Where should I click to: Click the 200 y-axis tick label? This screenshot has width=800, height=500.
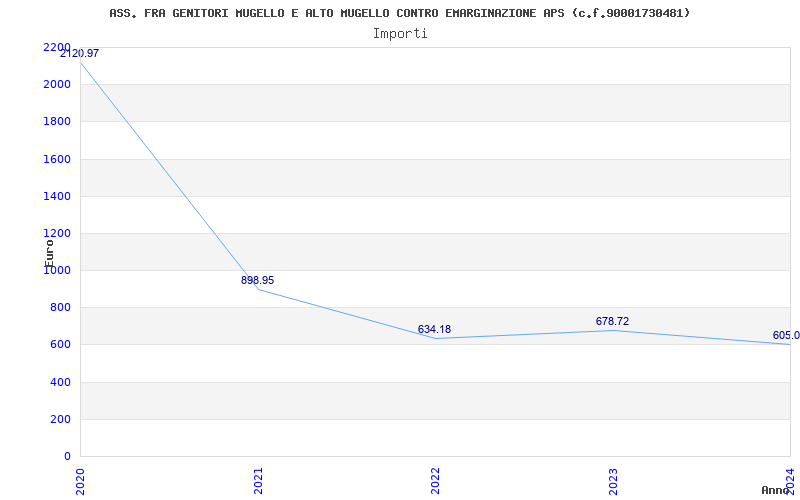pyautogui.click(x=60, y=419)
